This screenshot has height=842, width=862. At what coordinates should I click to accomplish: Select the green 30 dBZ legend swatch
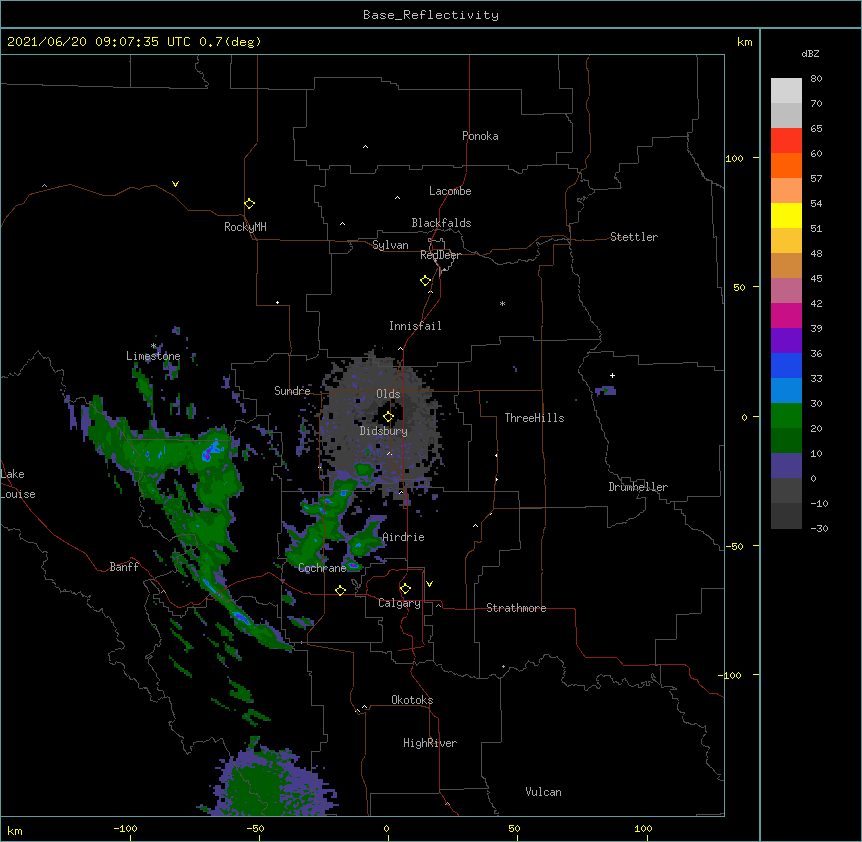[786, 416]
